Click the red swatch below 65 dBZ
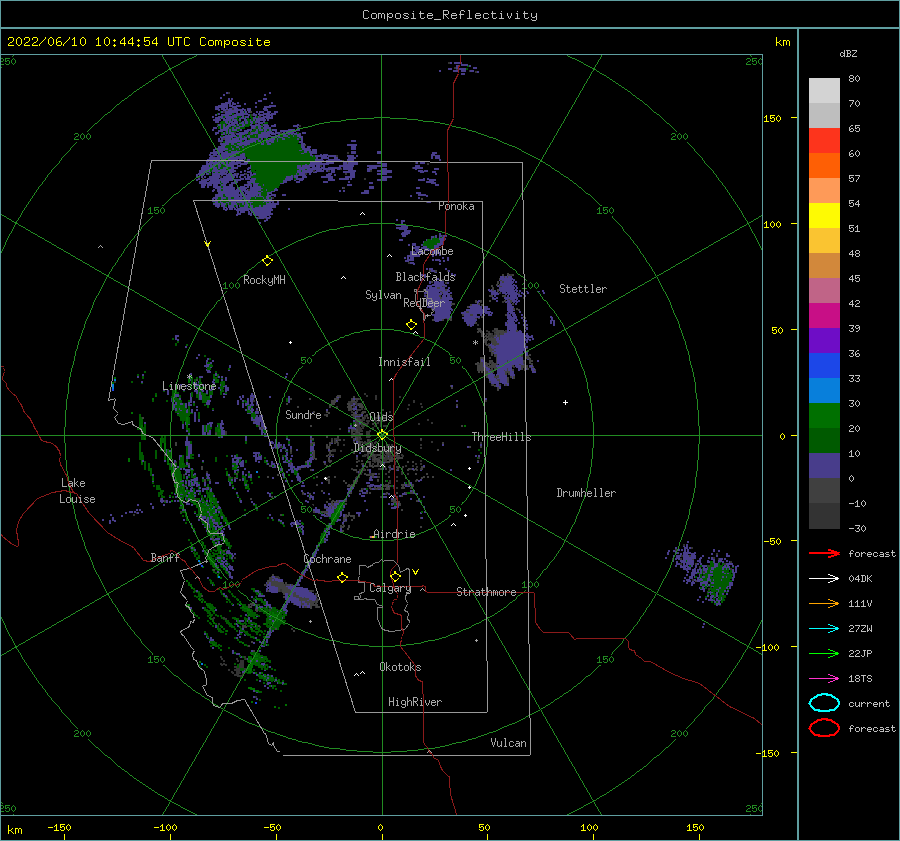900x841 pixels. 824,141
